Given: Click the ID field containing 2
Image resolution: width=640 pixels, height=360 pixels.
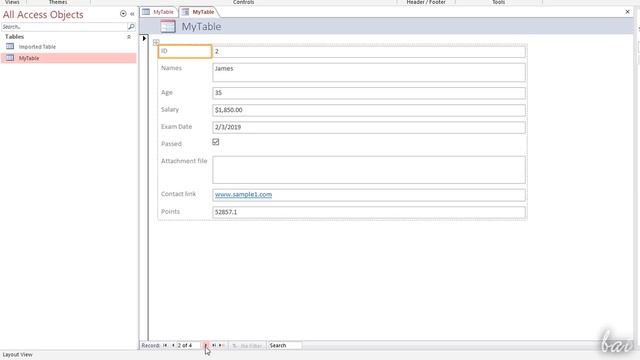Looking at the screenshot, I should pos(369,51).
